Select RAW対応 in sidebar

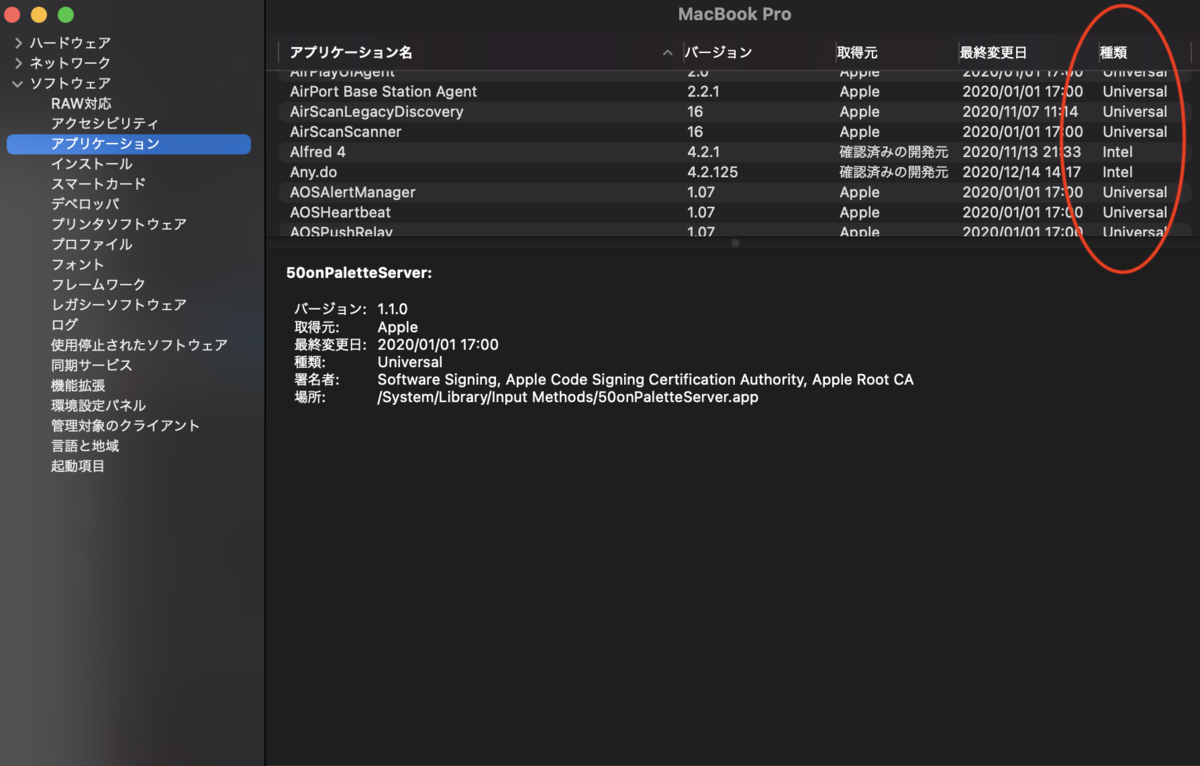[x=81, y=103]
